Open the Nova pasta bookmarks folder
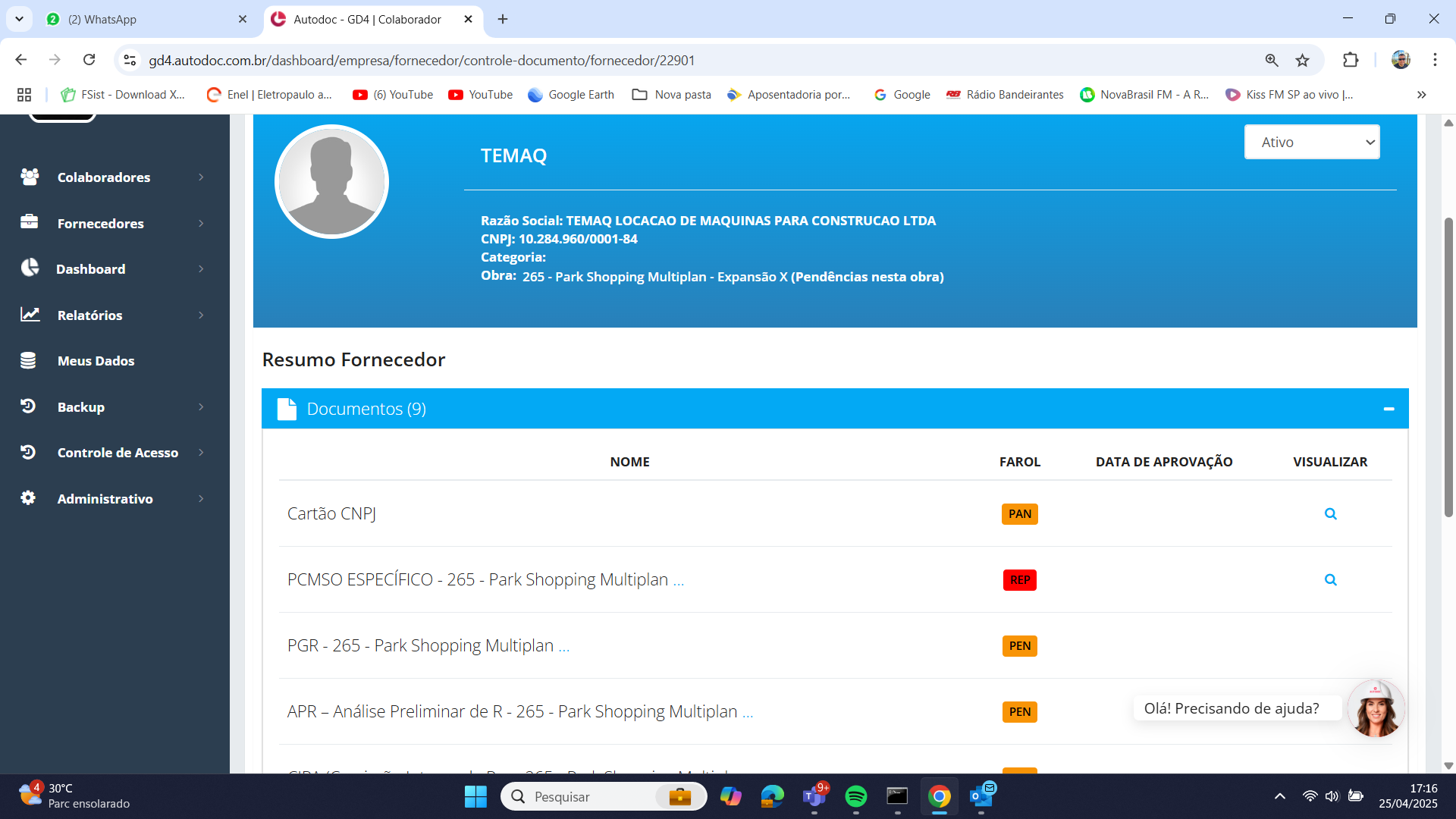Viewport: 1456px width, 819px height. point(672,95)
